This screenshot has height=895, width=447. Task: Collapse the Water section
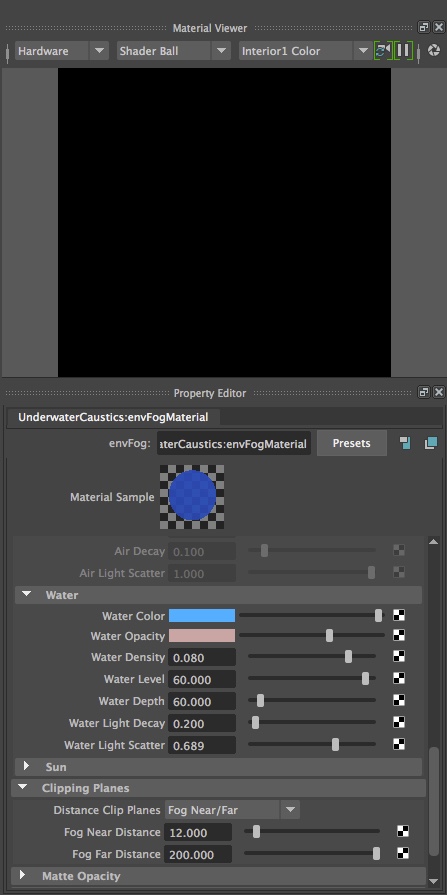[26, 594]
